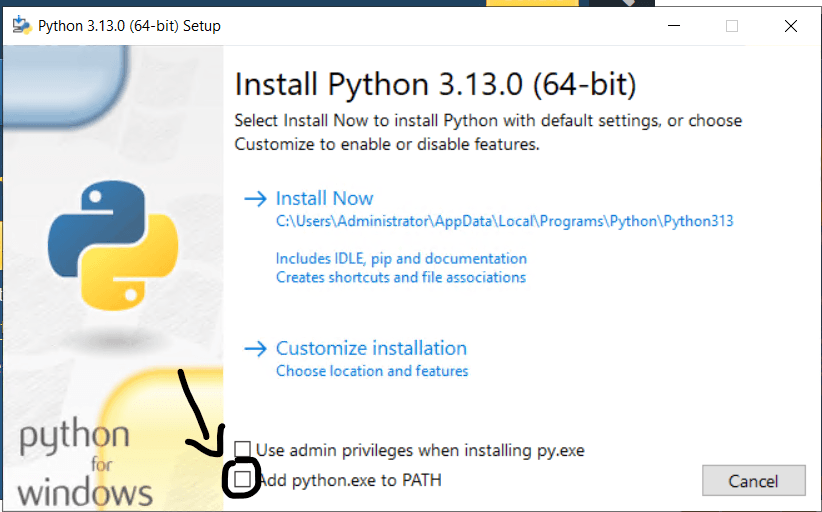Click the Python installer icon in title bar
The width and height of the screenshot is (822, 512).
(x=22, y=26)
